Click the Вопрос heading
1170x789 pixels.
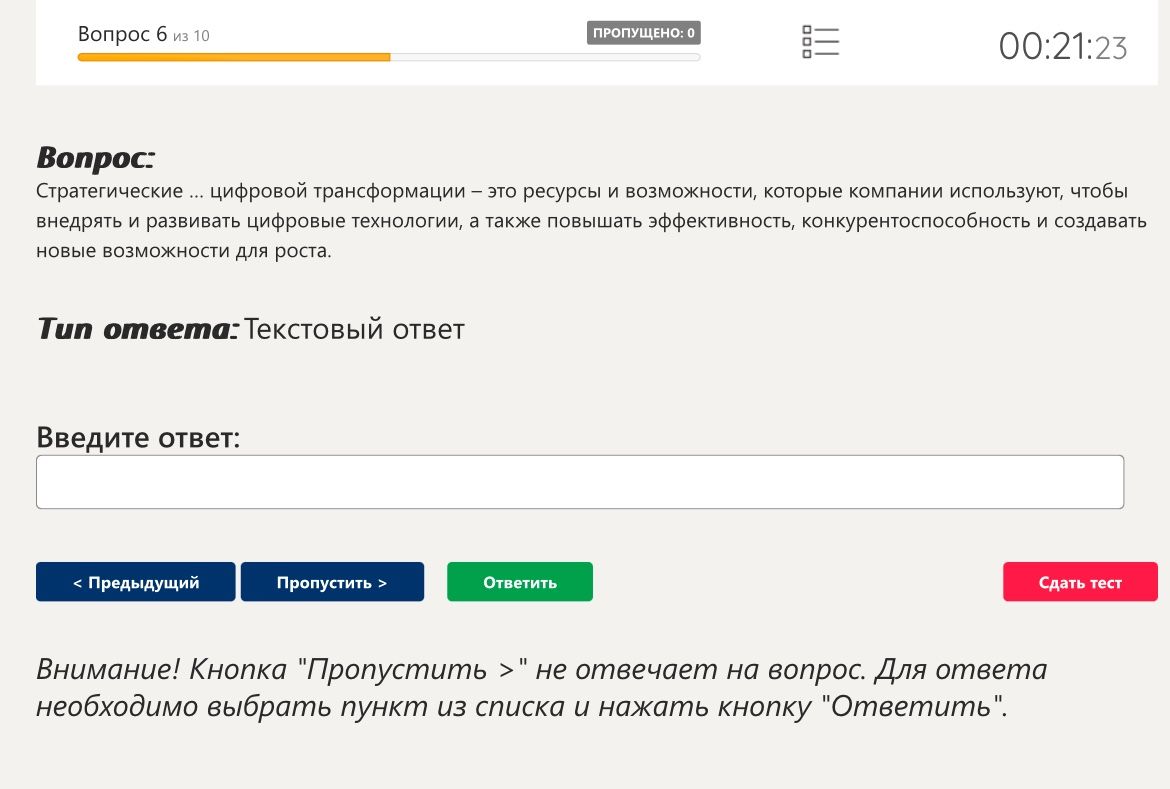tap(96, 158)
